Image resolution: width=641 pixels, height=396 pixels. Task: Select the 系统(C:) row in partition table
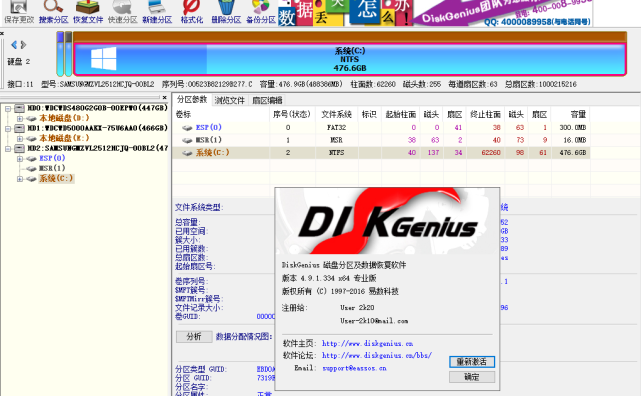[x=381, y=153]
